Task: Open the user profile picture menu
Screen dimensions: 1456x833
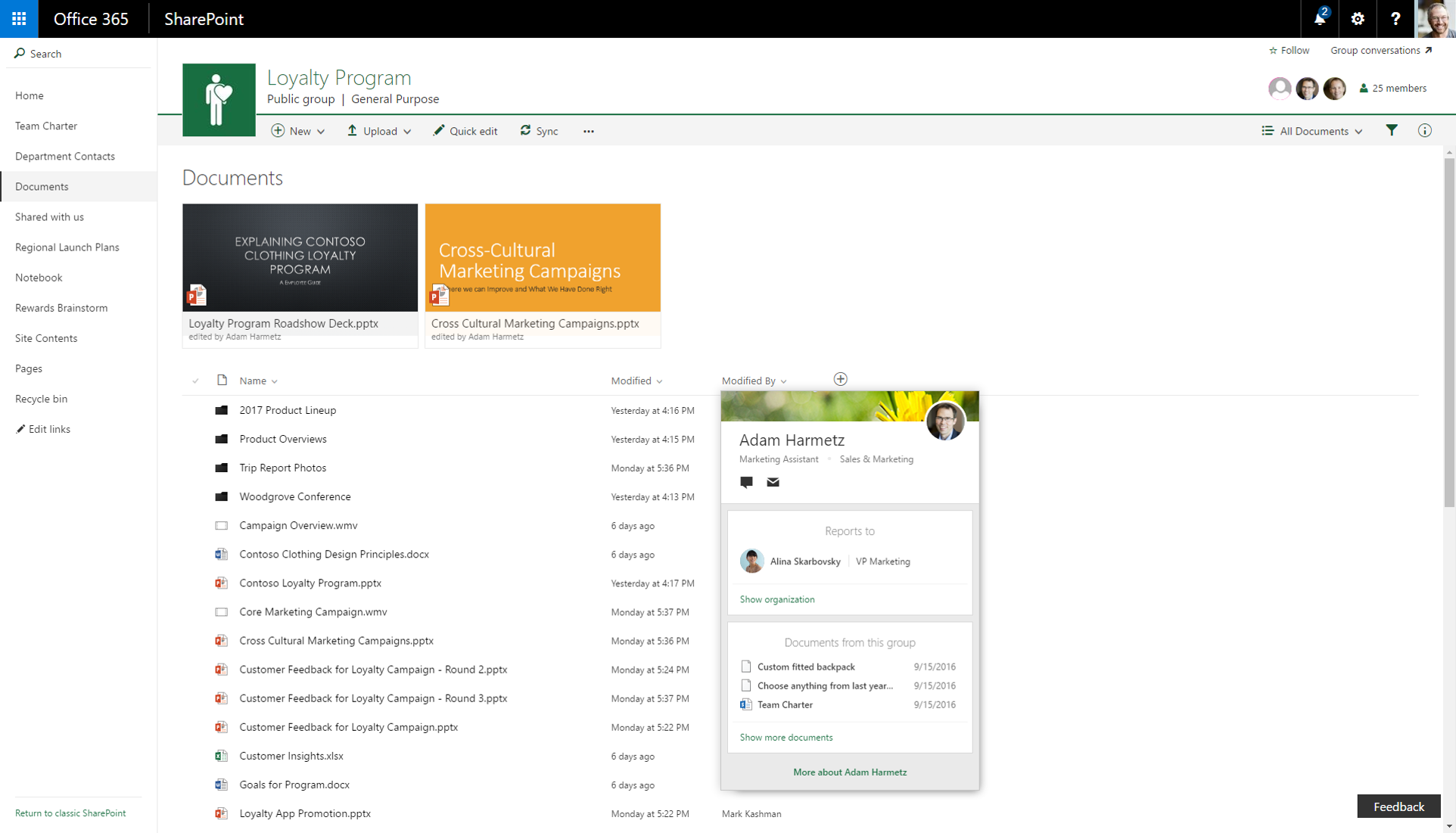Action: (x=1436, y=19)
